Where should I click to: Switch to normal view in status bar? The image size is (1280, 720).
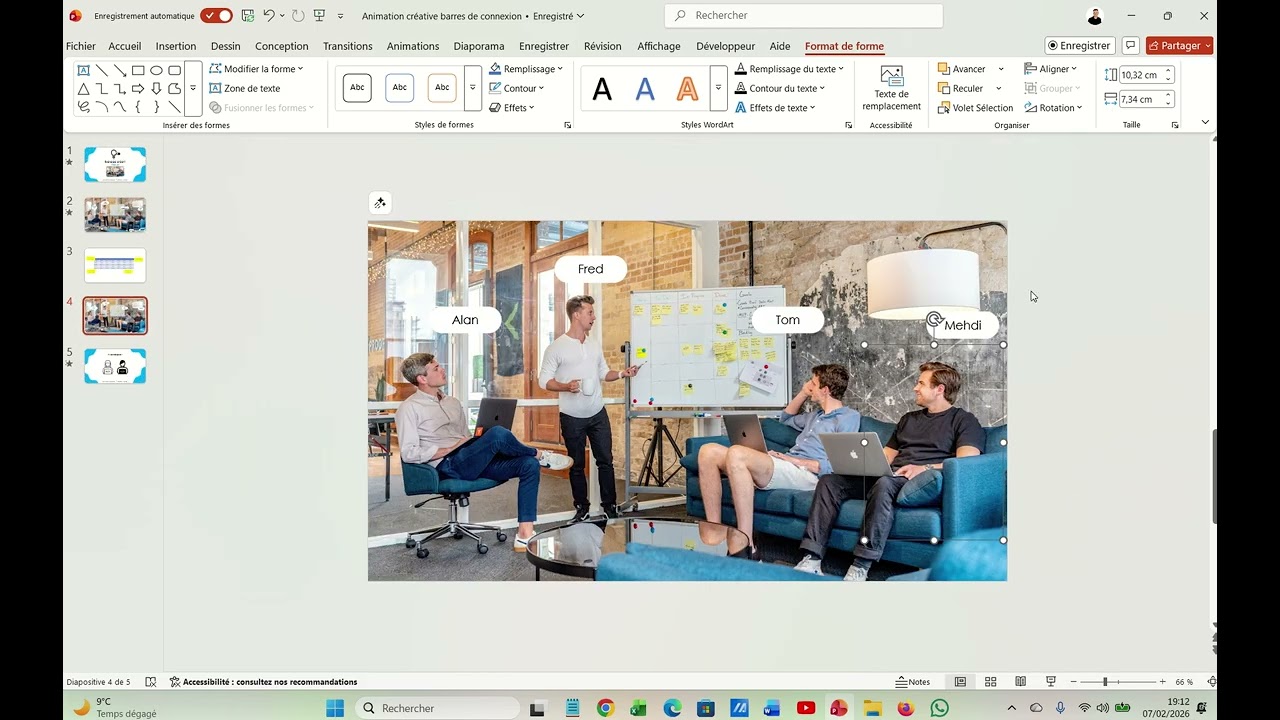click(x=960, y=682)
